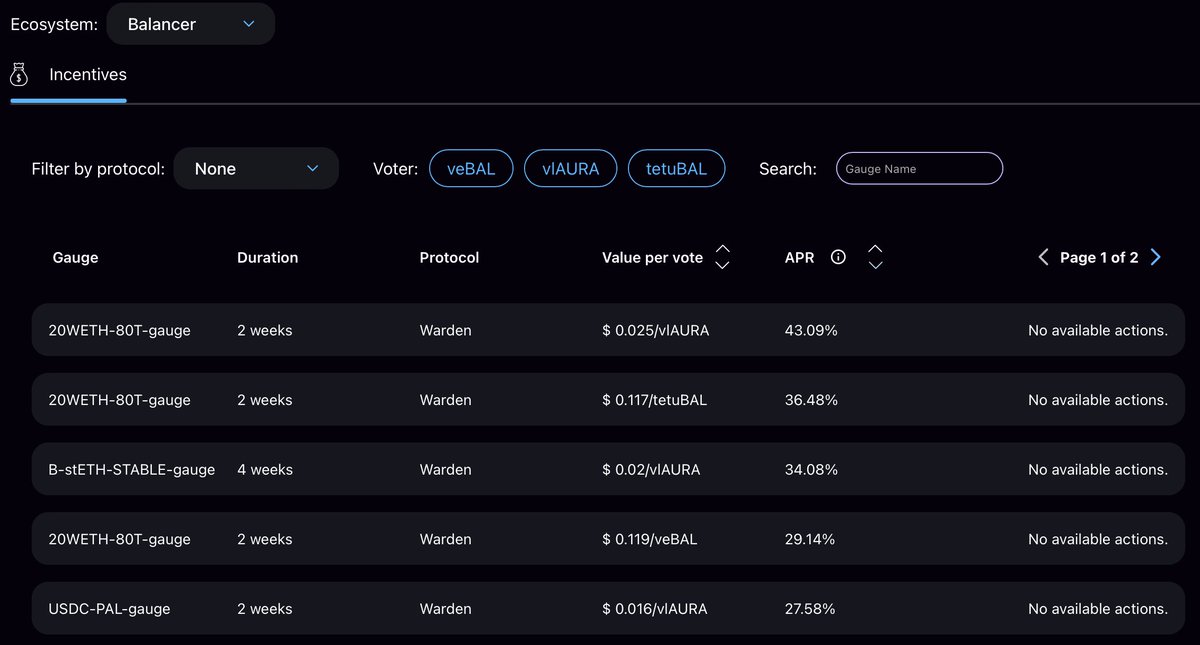Go to next page with right arrow
1200x645 pixels.
pos(1156,257)
